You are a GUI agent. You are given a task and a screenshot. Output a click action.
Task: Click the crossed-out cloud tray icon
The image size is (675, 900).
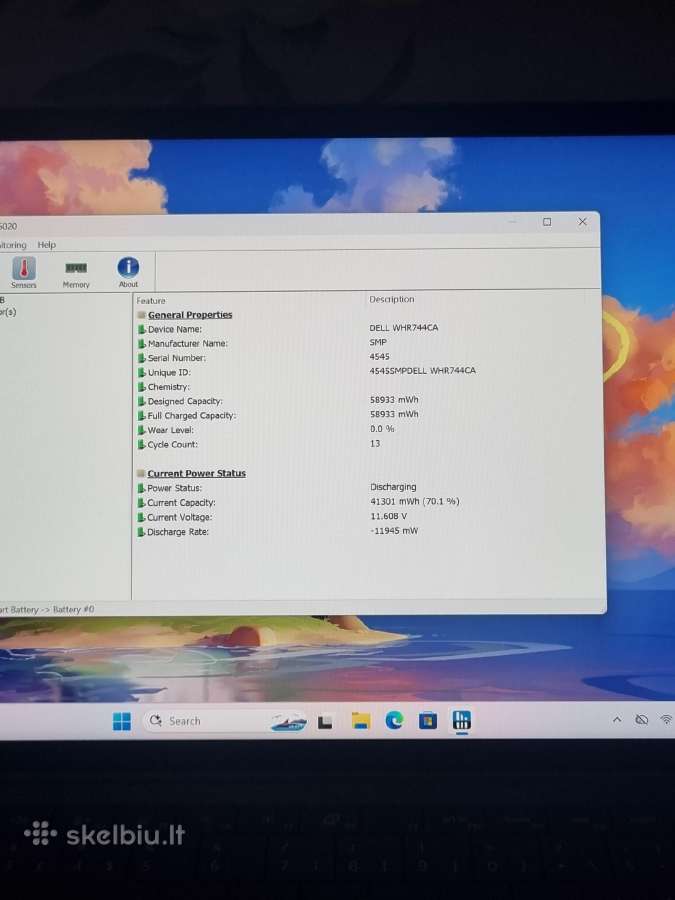[x=642, y=719]
